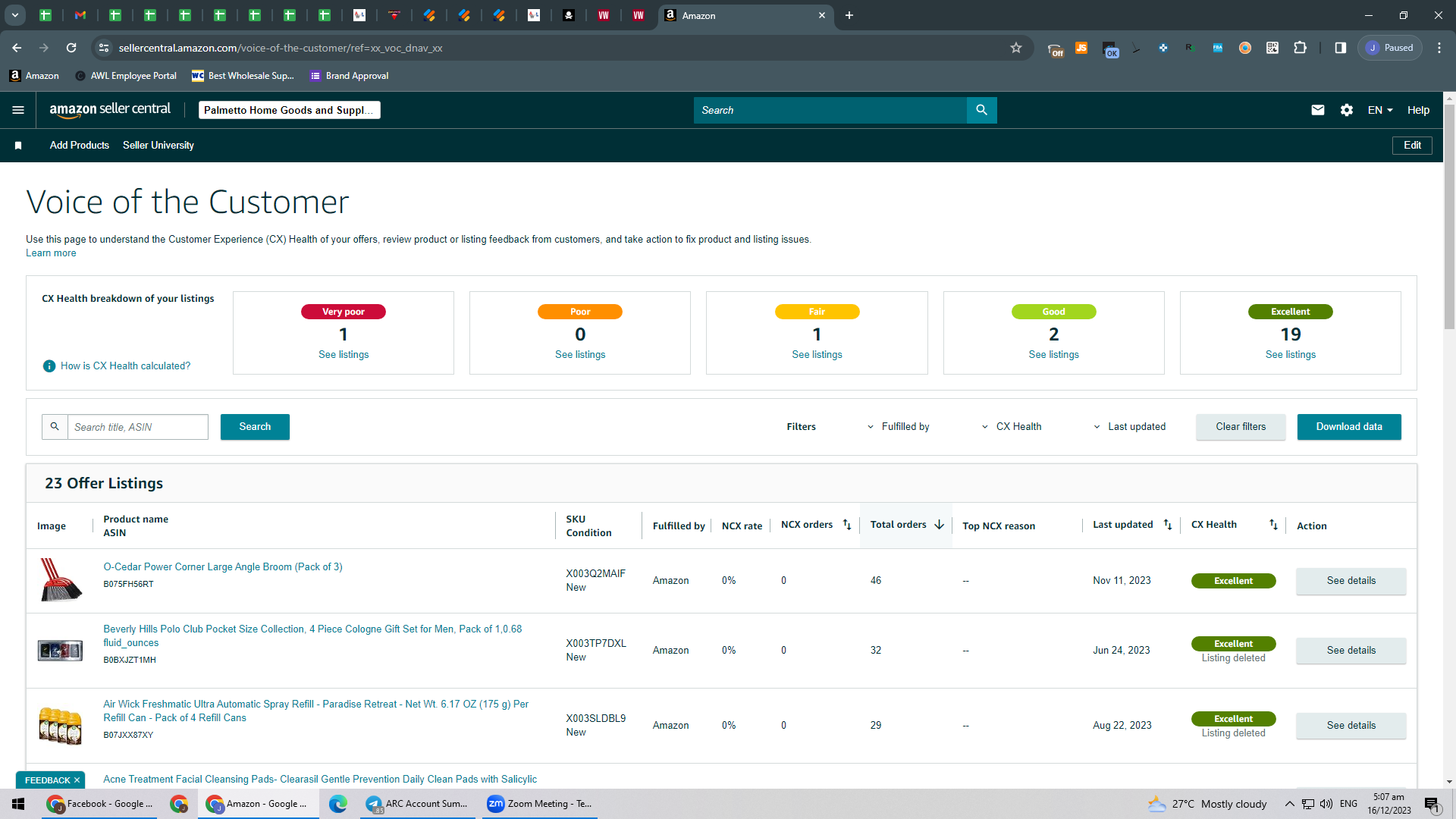
Task: Close the Amazon browser tab
Action: 822,15
